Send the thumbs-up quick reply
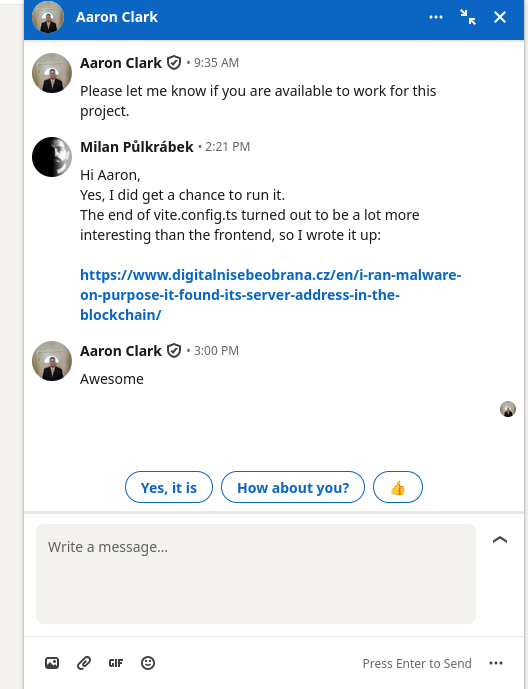This screenshot has width=528, height=689. coord(398,487)
